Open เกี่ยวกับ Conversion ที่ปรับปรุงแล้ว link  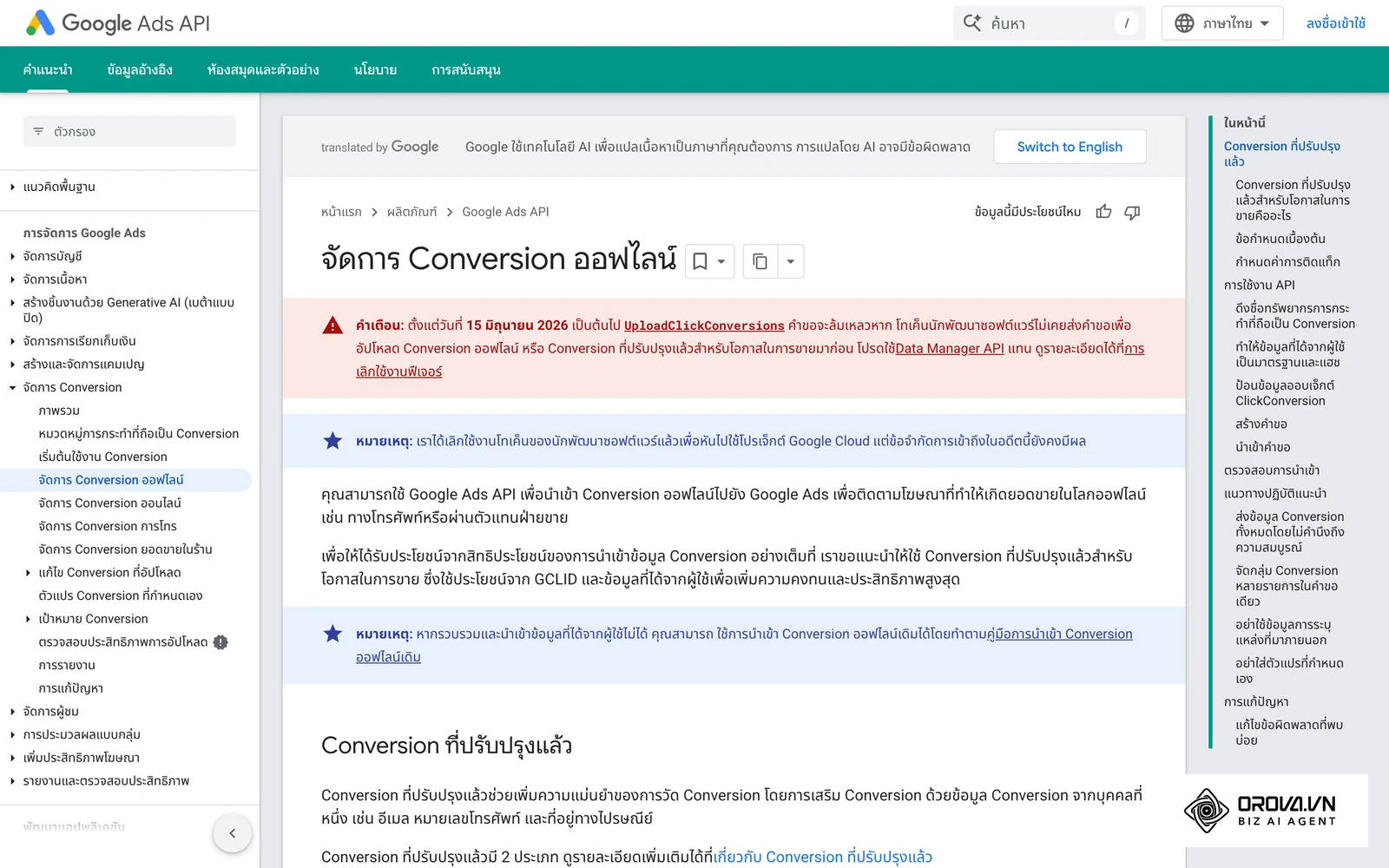823,858
